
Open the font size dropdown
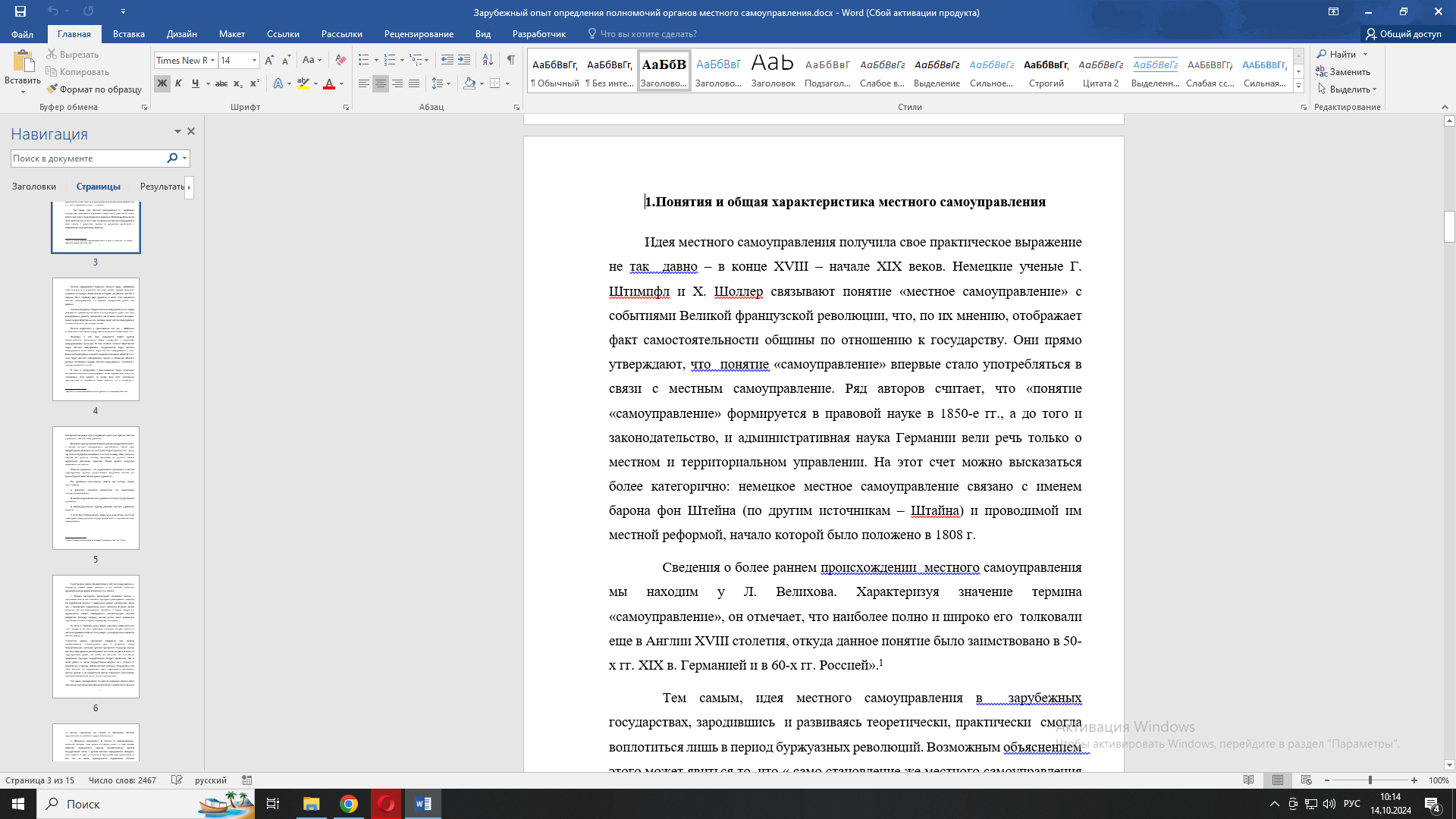pyautogui.click(x=255, y=61)
